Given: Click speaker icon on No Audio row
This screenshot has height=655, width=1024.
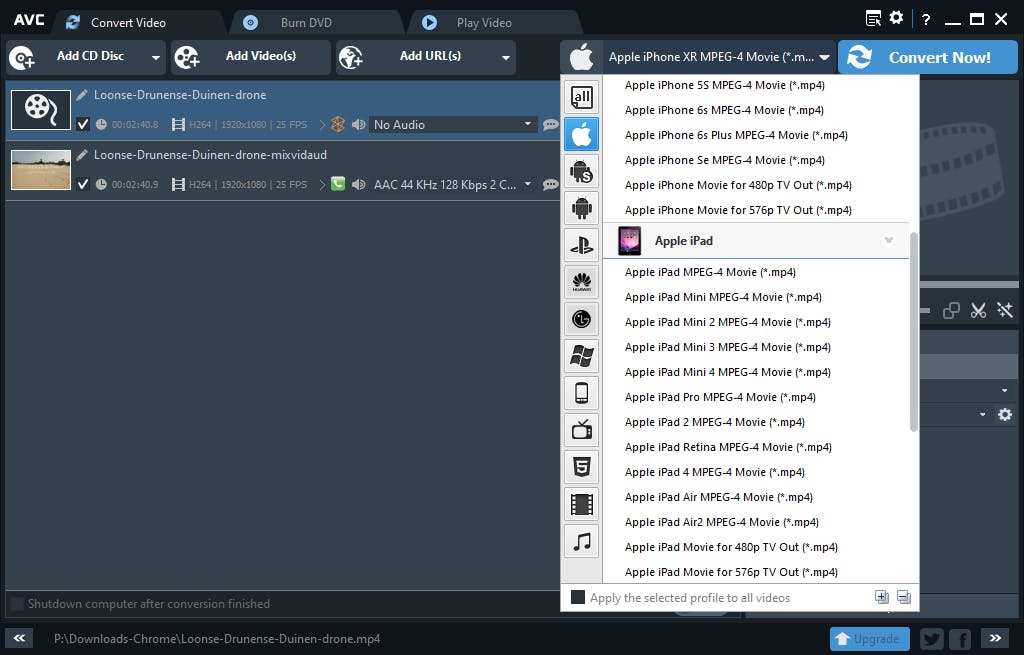Looking at the screenshot, I should click(359, 124).
